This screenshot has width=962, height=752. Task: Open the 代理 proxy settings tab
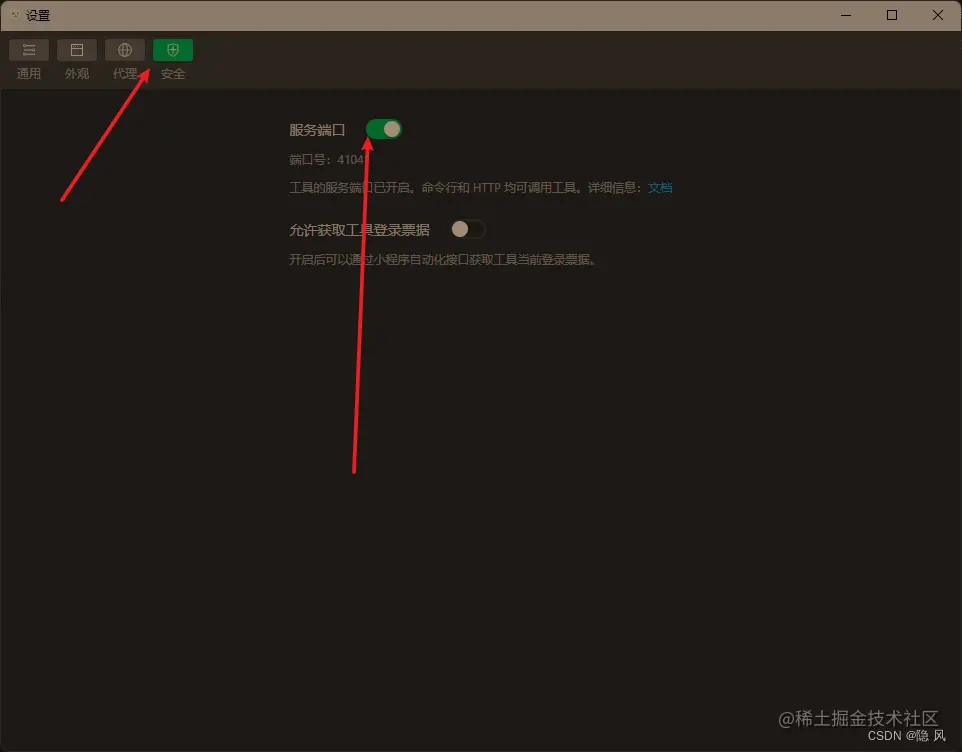pos(125,59)
